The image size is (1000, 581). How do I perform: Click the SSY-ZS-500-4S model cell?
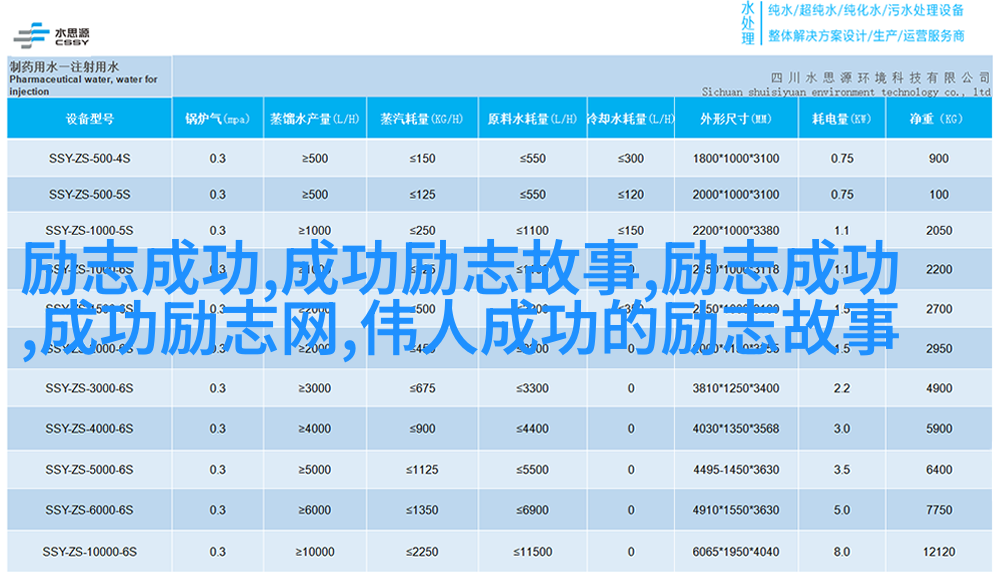89,158
